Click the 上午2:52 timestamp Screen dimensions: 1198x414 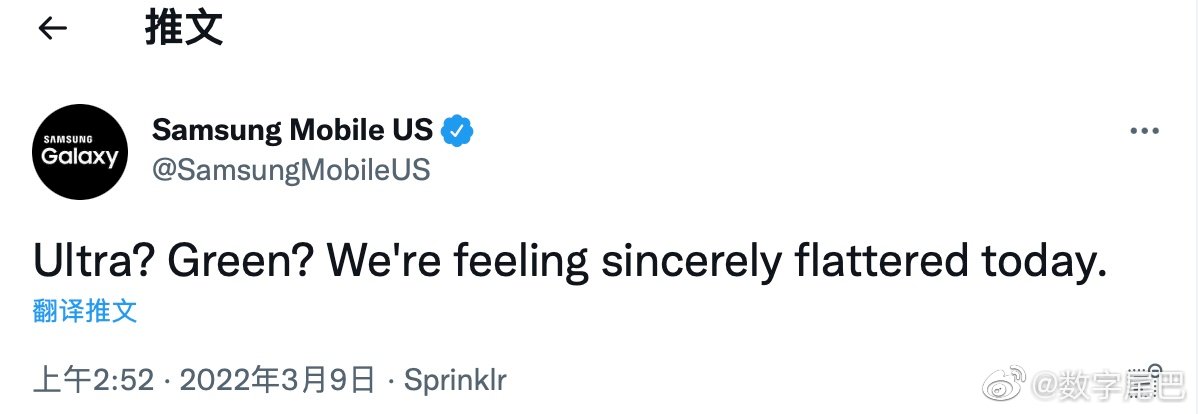click(94, 380)
